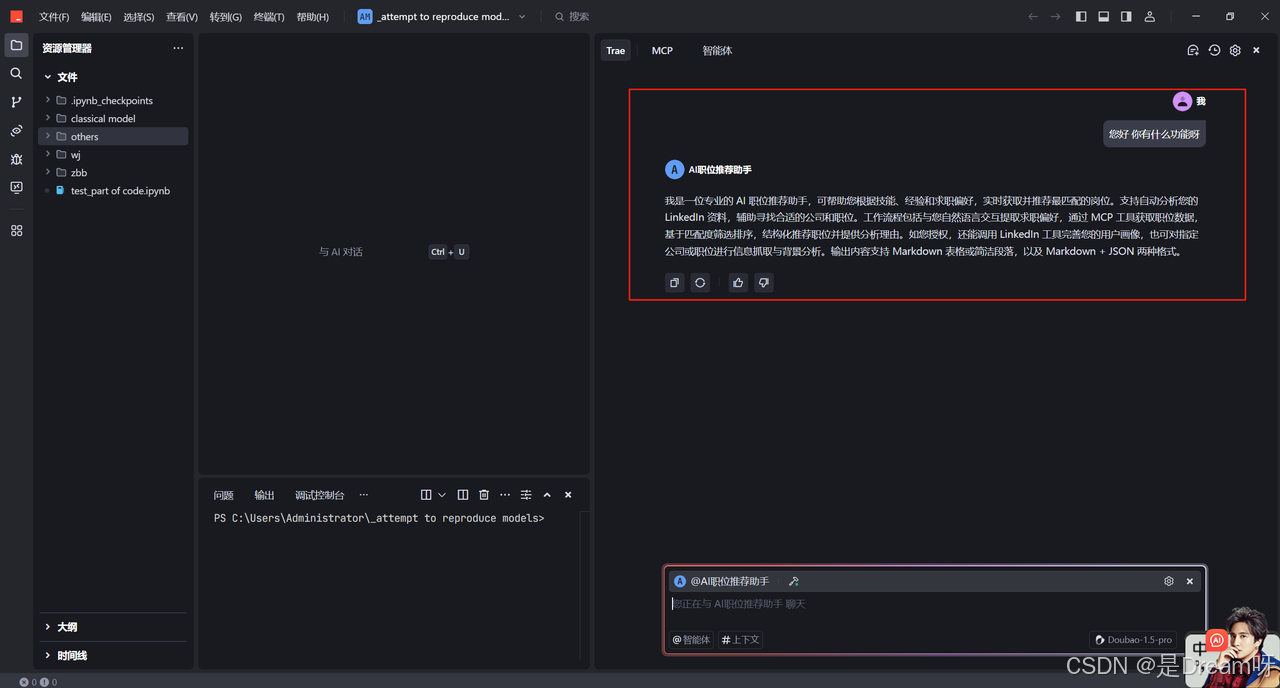Expand the zbb folder
Viewport: 1280px width, 688px height.
pos(113,173)
